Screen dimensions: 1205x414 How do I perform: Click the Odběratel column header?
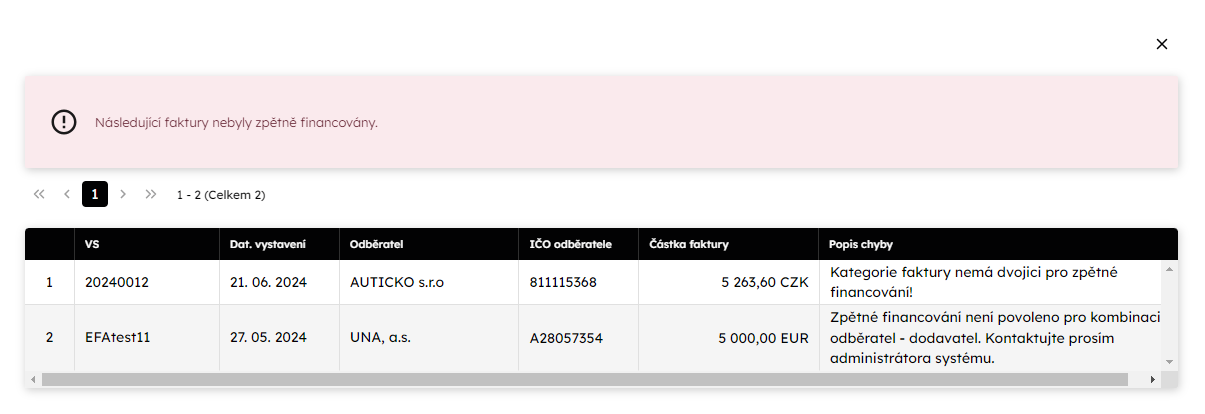pyautogui.click(x=377, y=244)
